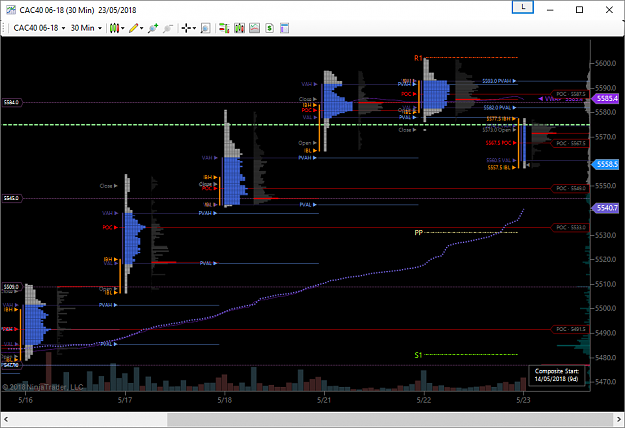Open the chart style candlestick dropdown
This screenshot has width=625, height=428.
117,28
